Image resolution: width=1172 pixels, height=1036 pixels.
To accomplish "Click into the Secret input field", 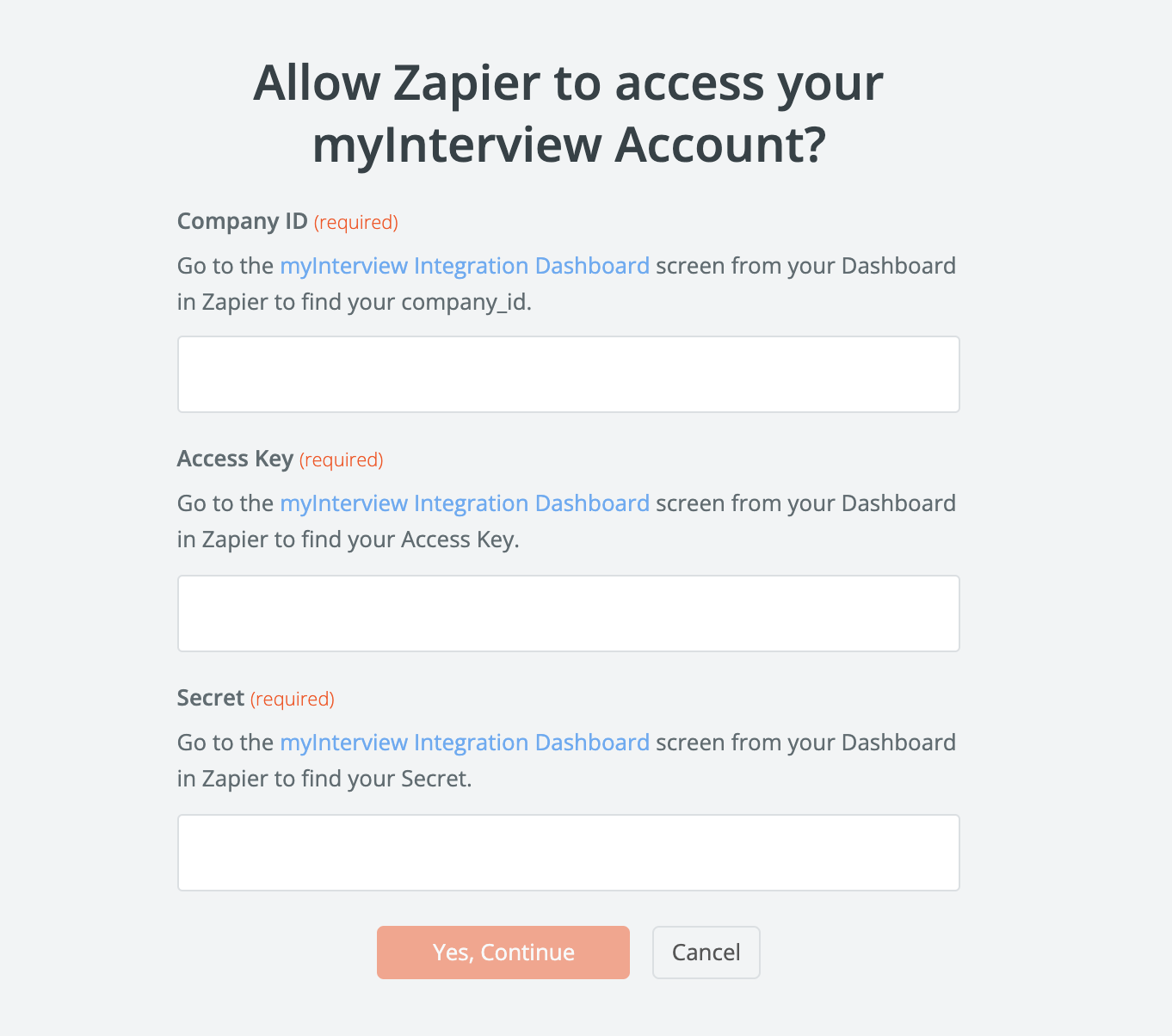I will [x=568, y=853].
